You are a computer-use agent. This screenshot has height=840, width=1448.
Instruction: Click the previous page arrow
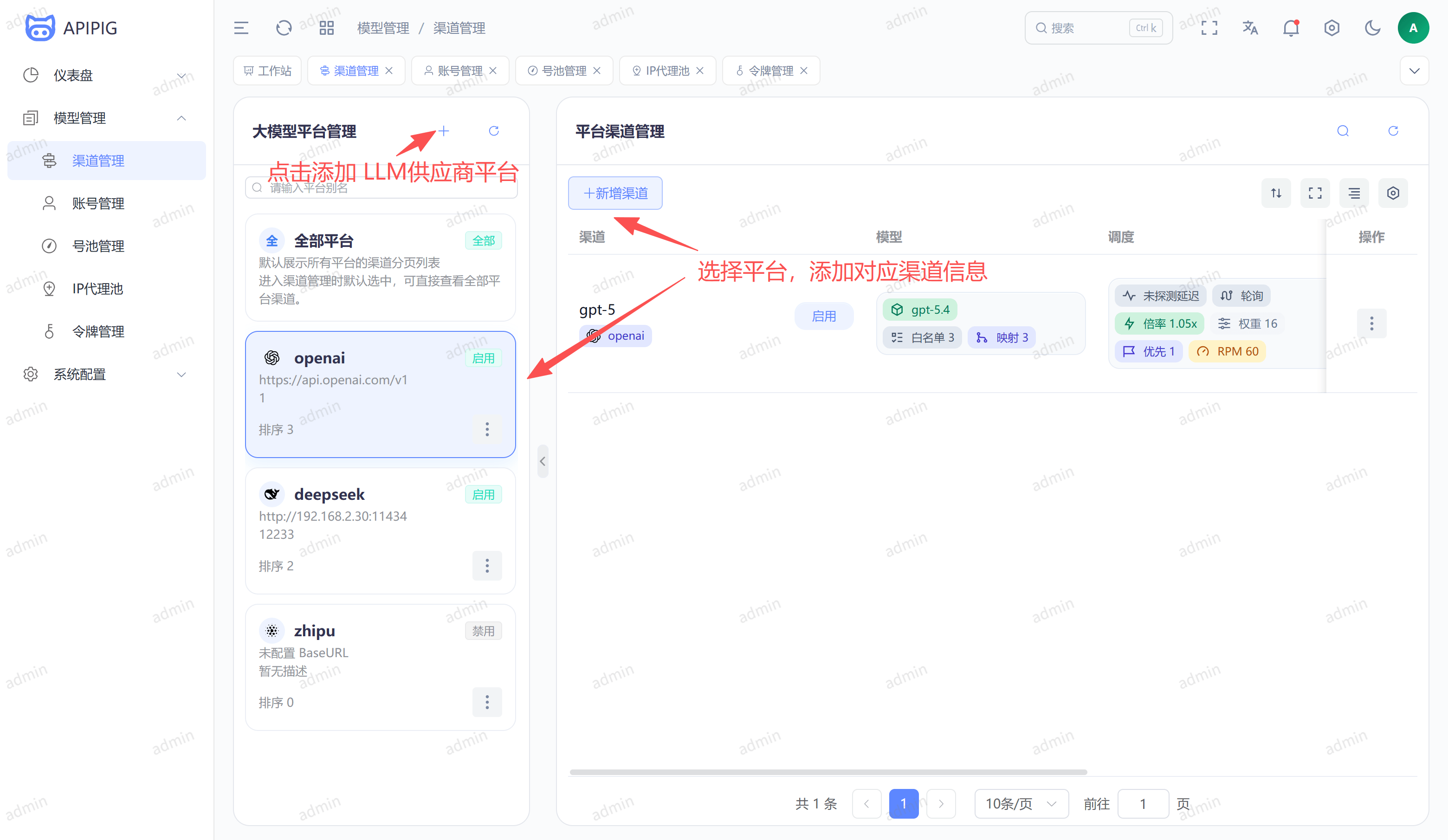(866, 804)
